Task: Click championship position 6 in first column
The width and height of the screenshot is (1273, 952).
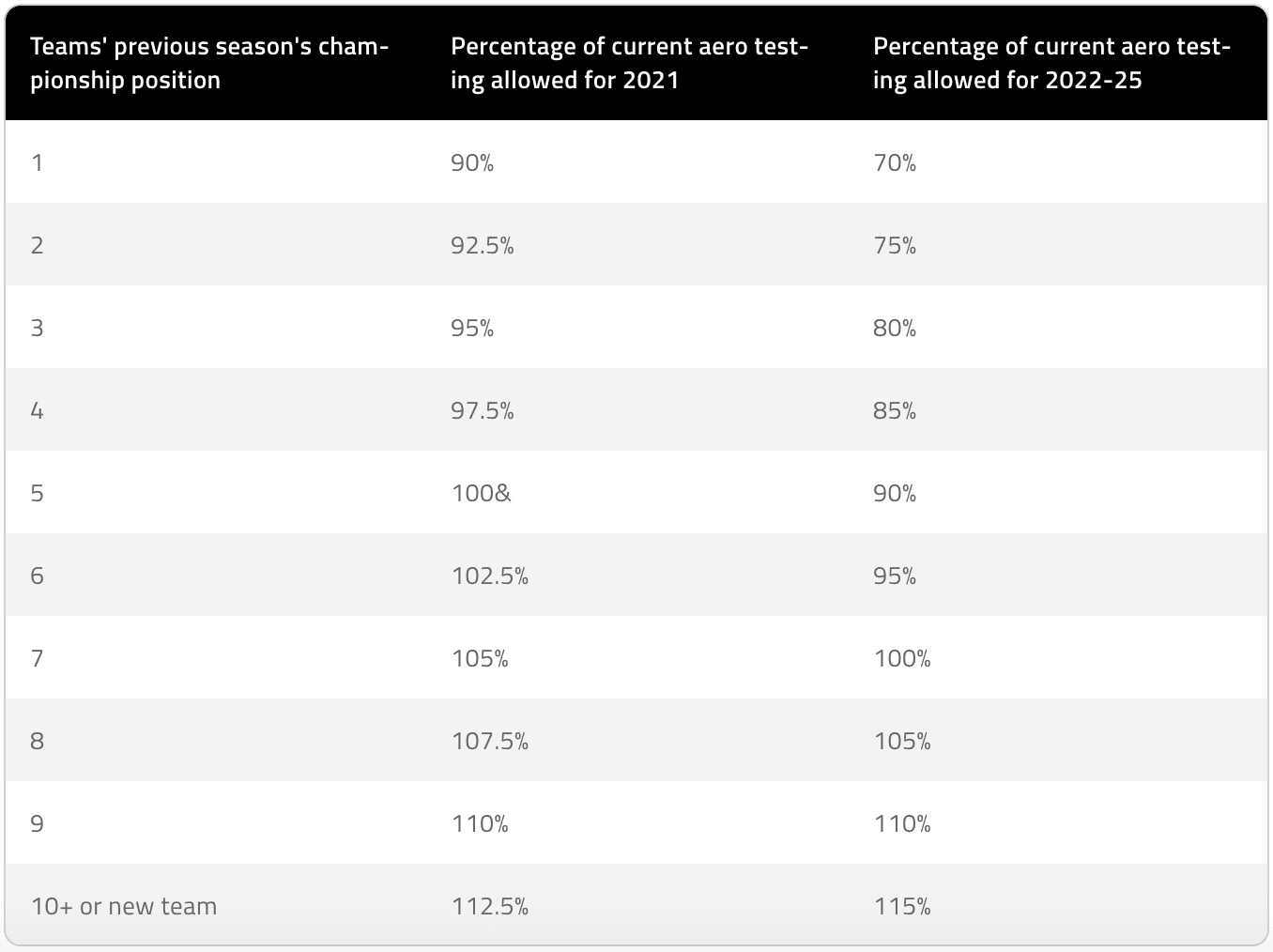Action: pyautogui.click(x=38, y=576)
